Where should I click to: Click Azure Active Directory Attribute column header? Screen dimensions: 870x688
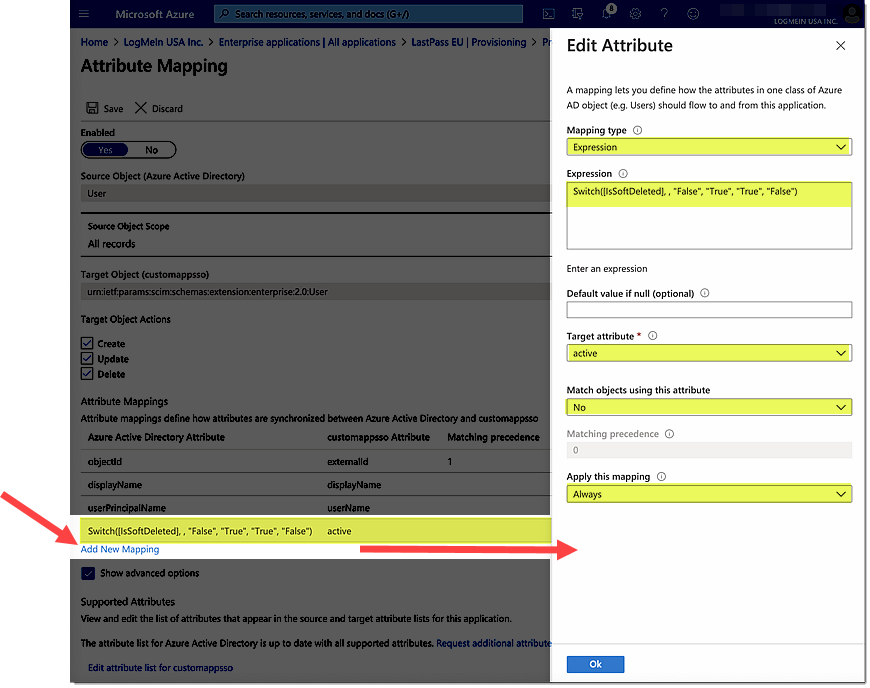tap(156, 437)
